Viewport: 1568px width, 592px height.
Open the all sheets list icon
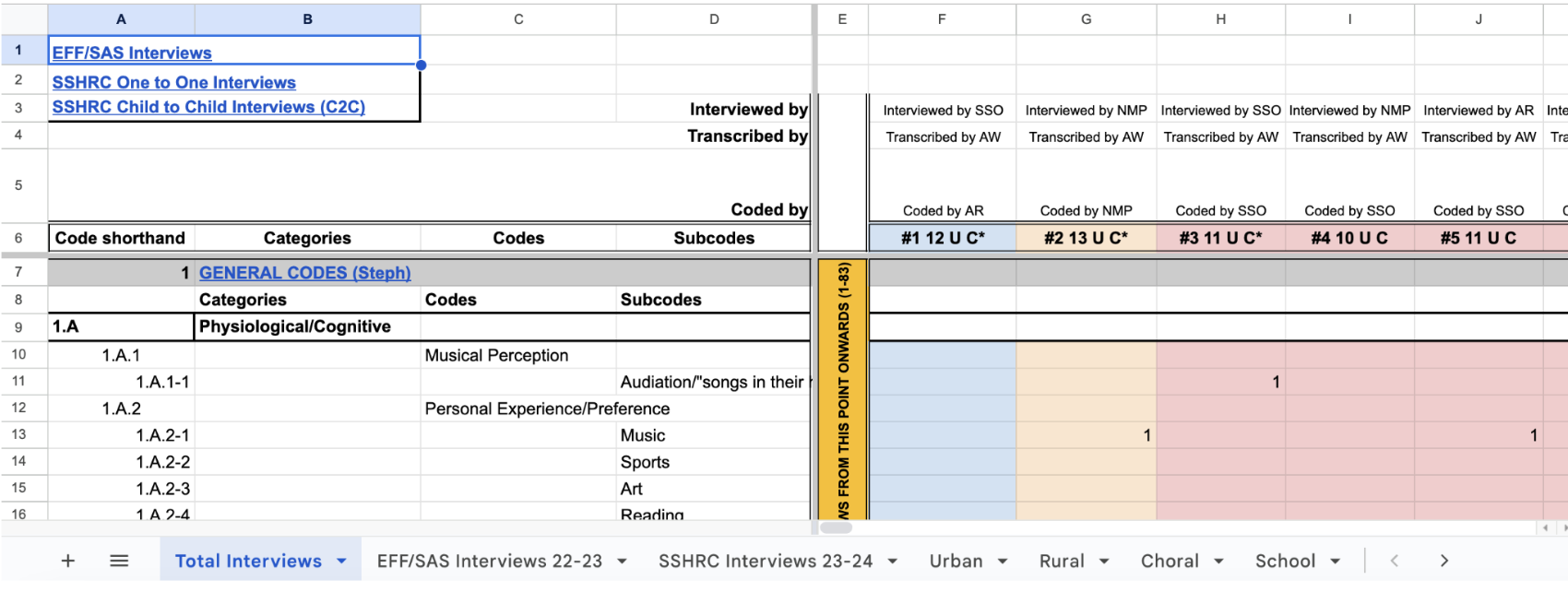[x=119, y=561]
